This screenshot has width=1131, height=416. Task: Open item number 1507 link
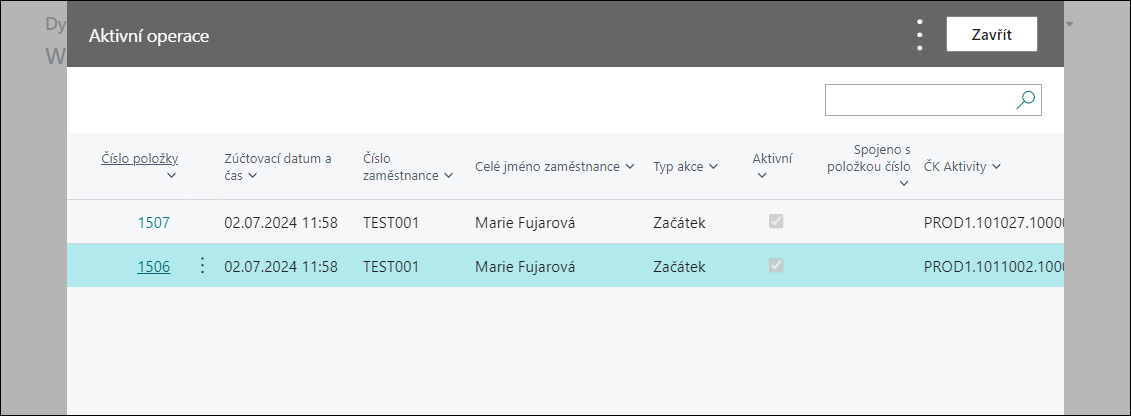[x=154, y=223]
